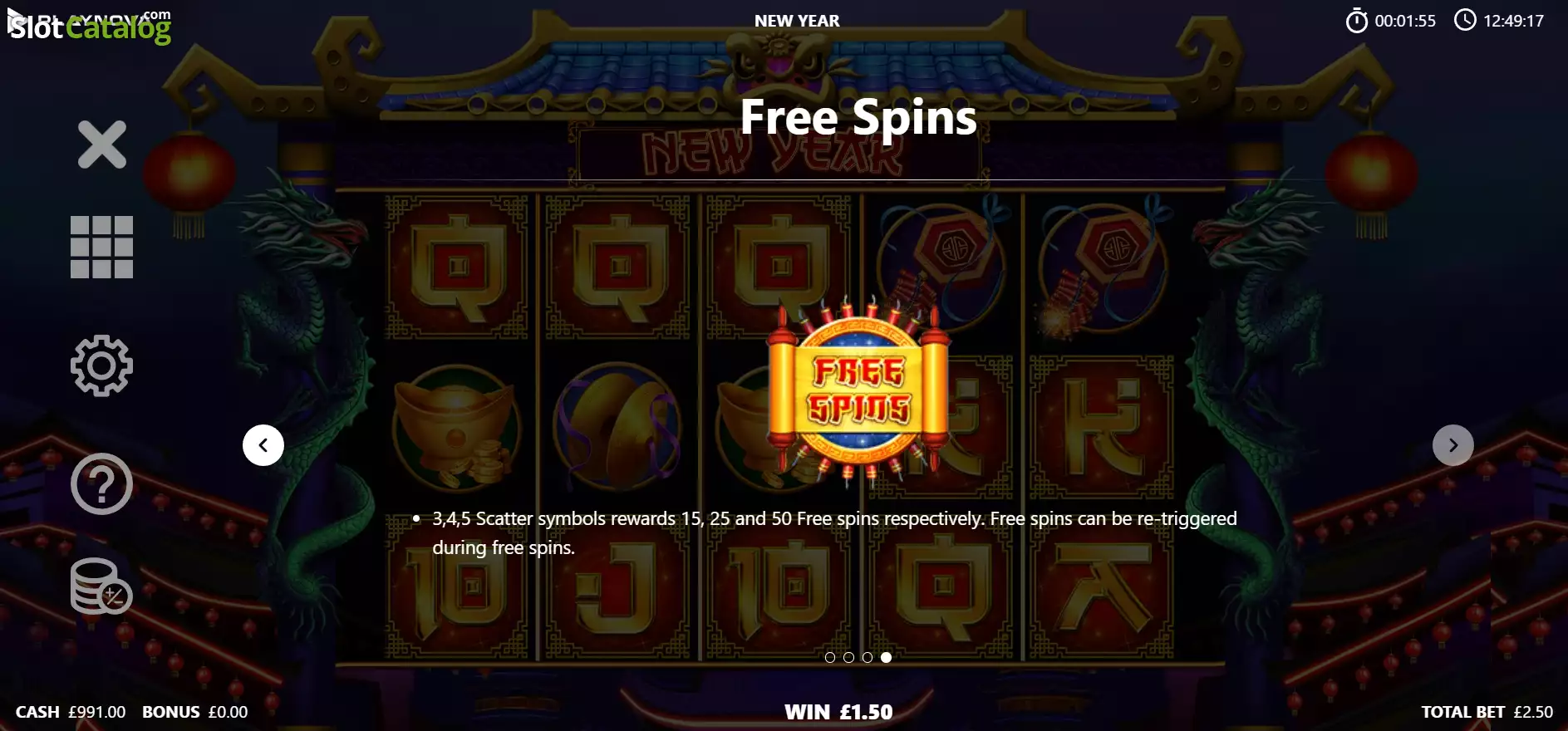The height and width of the screenshot is (731, 1568).
Task: Click the WIN £1.50 display
Action: pyautogui.click(x=838, y=712)
